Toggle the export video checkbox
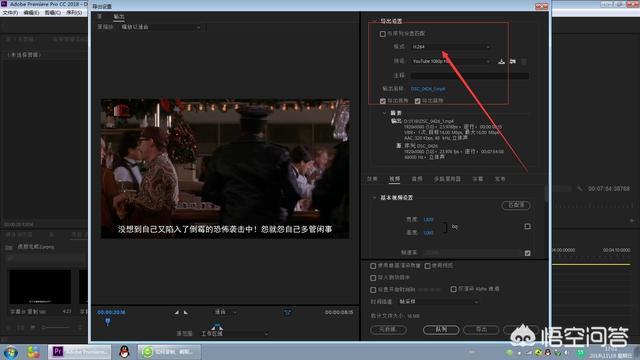The width and height of the screenshot is (640, 360). (382, 101)
